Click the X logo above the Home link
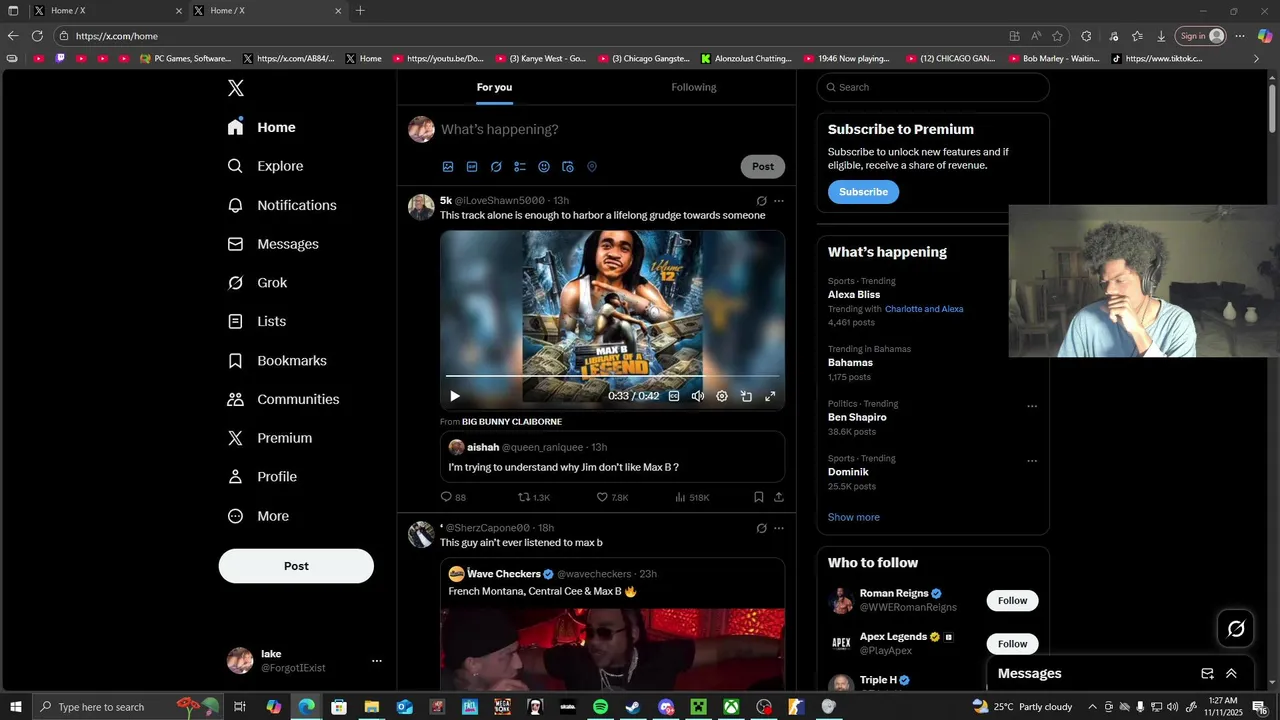This screenshot has height=720, width=1280. (x=236, y=88)
